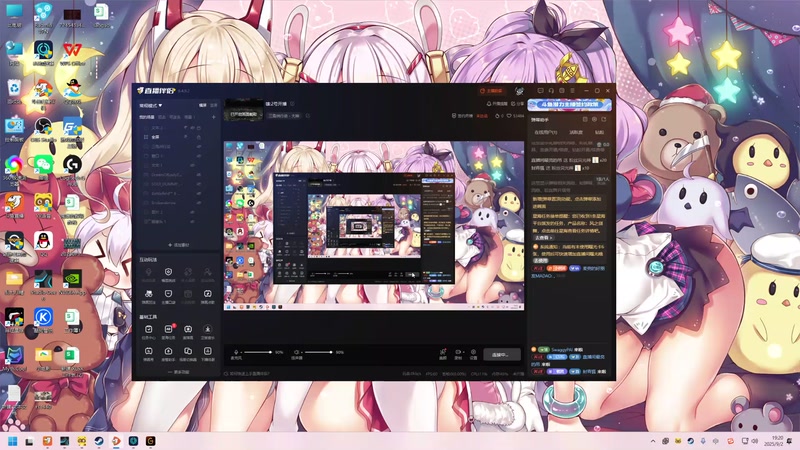
Task: Click the 开播提醒 bell option
Action: (x=496, y=104)
